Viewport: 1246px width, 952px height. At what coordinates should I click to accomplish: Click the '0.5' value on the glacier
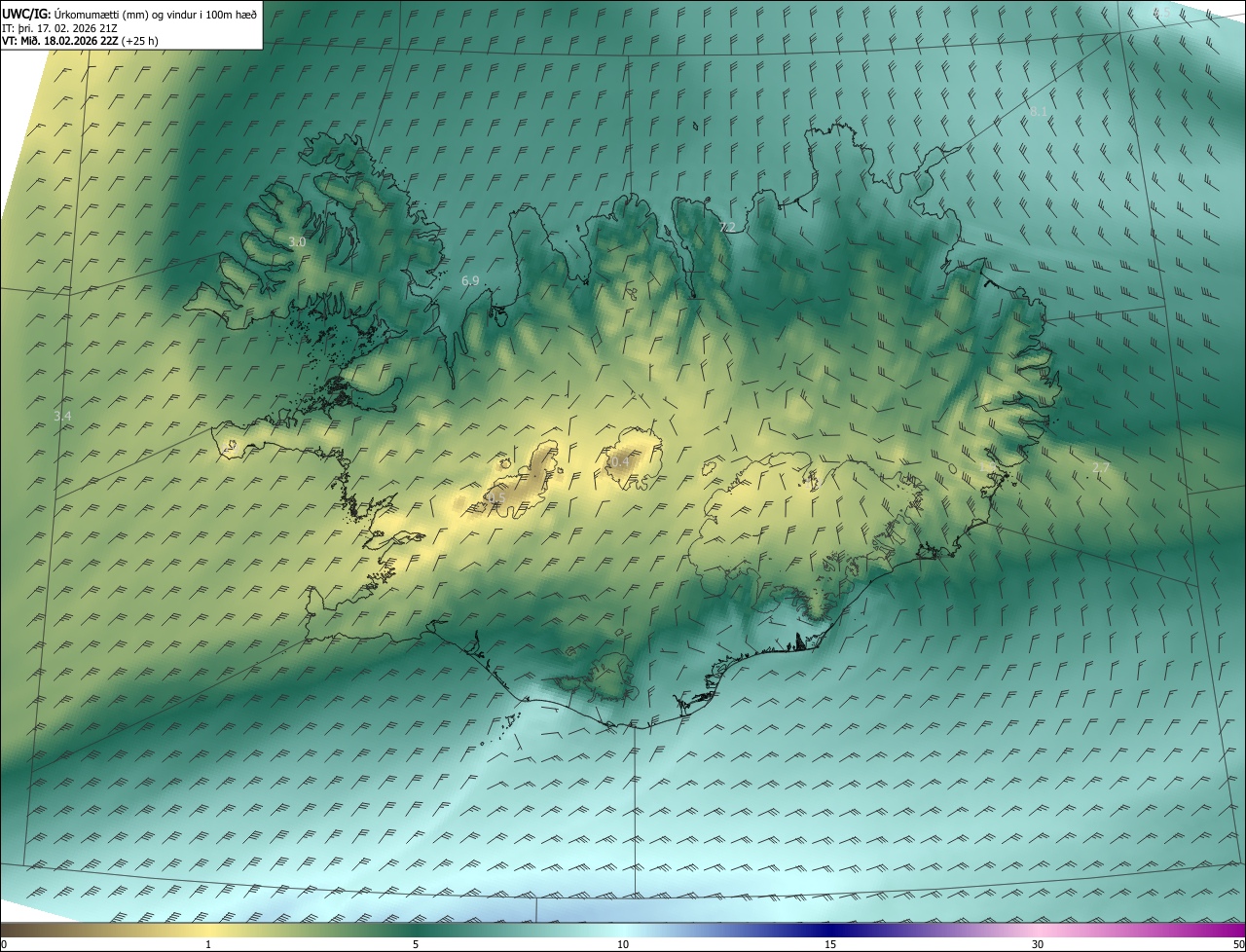(495, 498)
